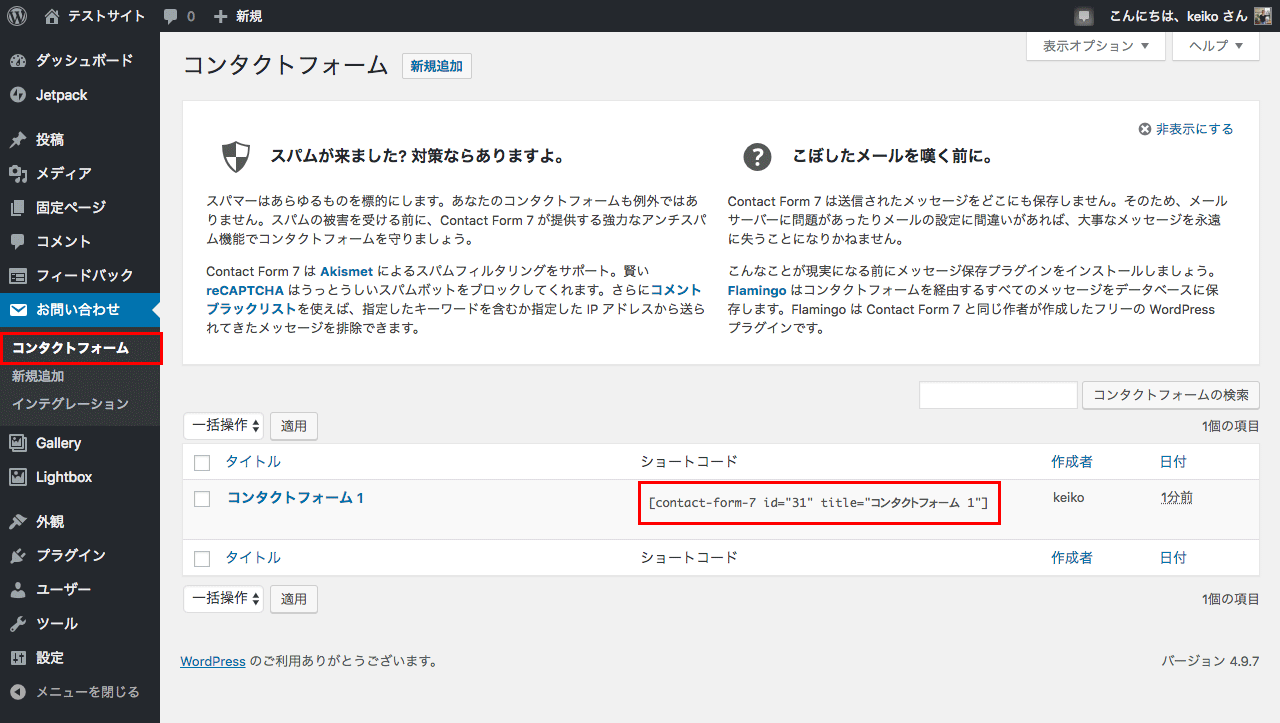Click the プラグイン plug icon
Screen dimensions: 1280x723
tap(18, 556)
